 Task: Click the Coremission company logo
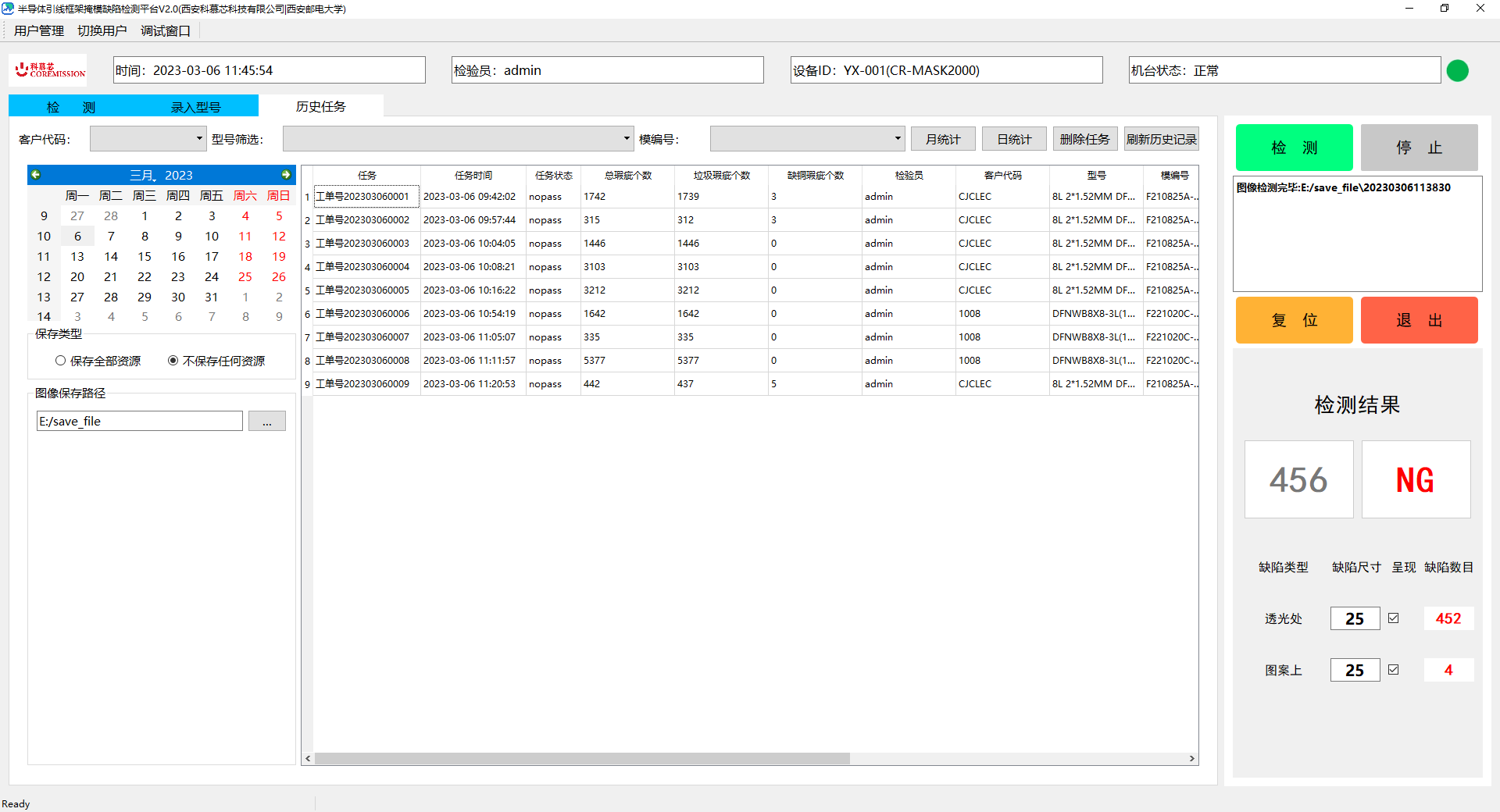(49, 70)
